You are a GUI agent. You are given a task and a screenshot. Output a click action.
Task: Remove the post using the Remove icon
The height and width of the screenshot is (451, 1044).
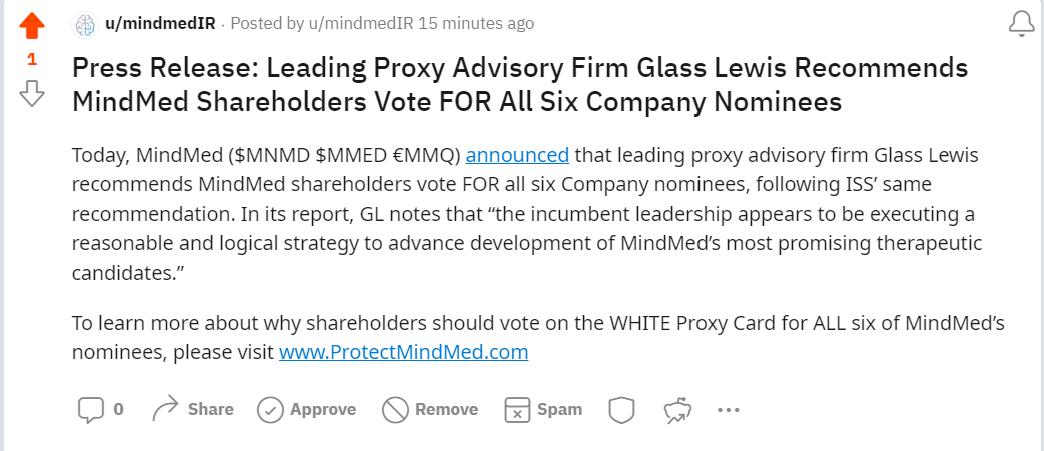click(396, 409)
